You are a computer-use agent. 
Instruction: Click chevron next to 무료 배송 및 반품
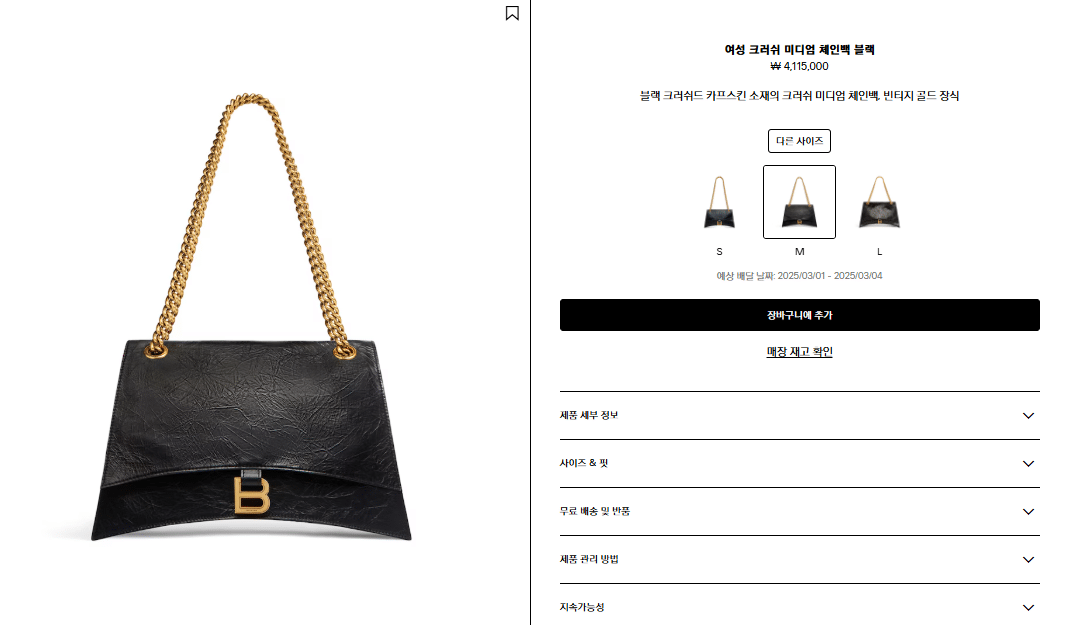pyautogui.click(x=1028, y=512)
